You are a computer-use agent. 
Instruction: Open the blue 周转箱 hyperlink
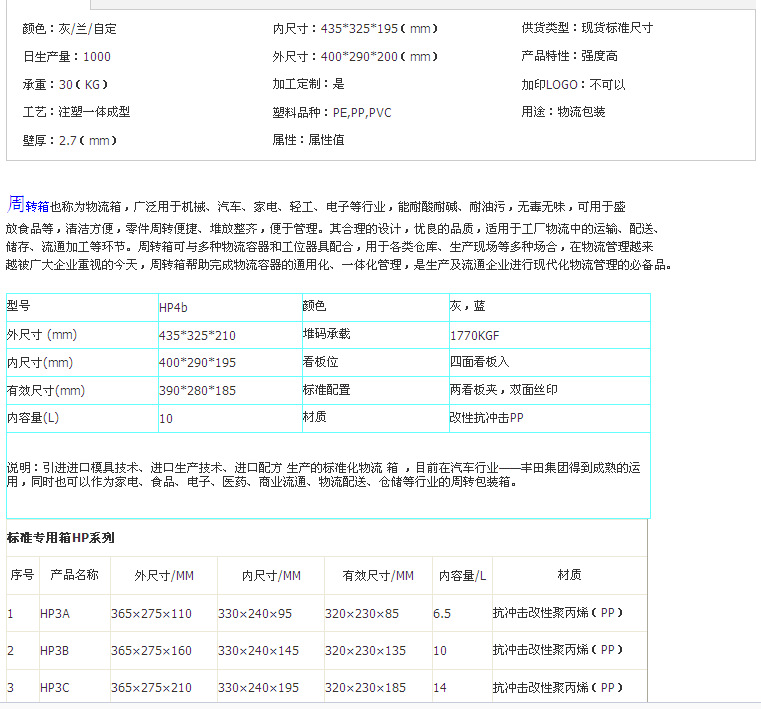28,205
